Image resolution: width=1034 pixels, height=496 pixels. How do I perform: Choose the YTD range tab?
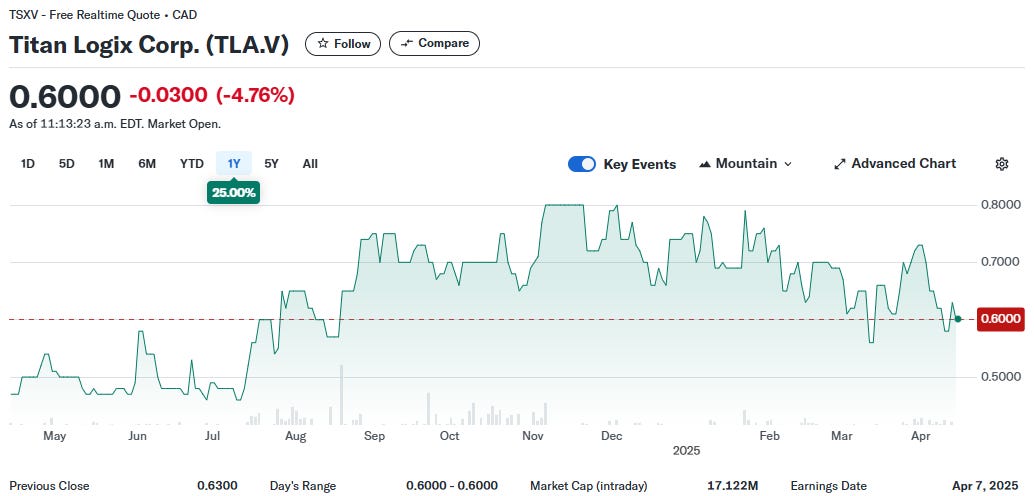point(192,164)
